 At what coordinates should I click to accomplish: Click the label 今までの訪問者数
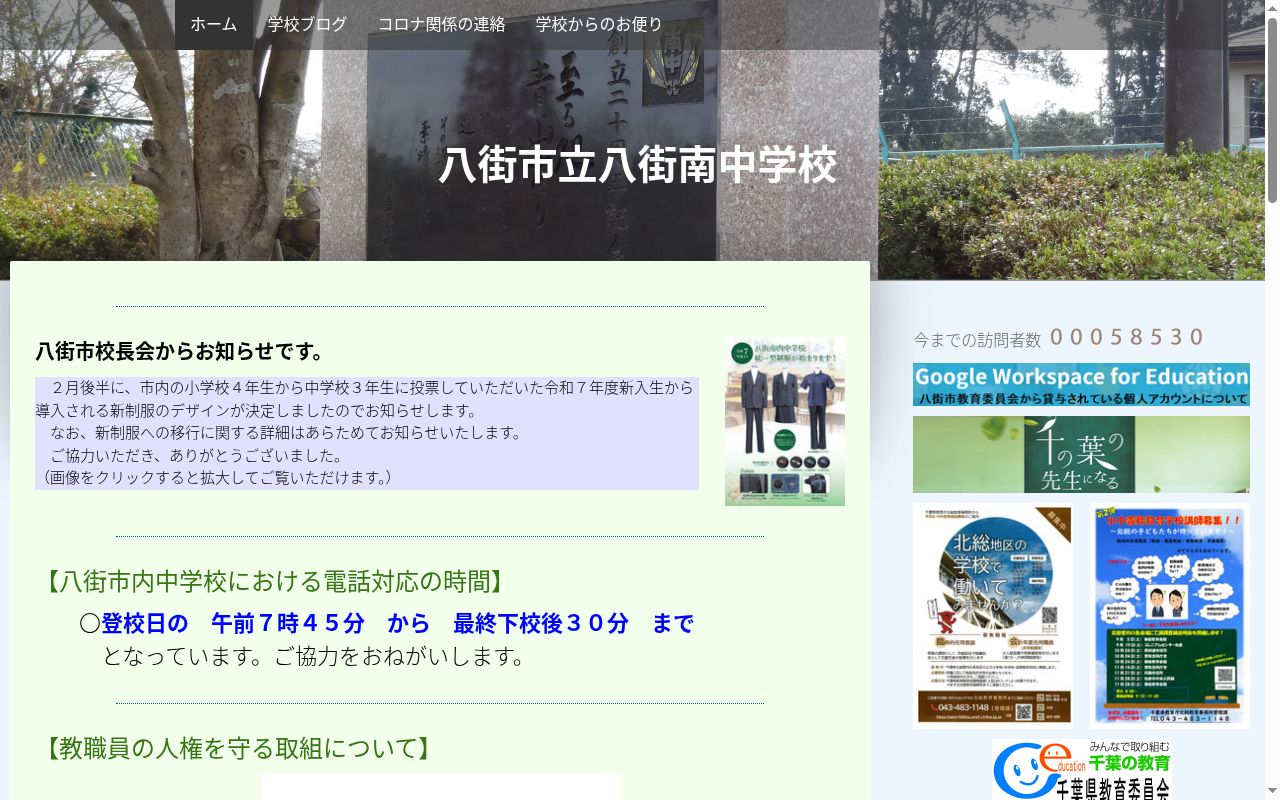(977, 340)
